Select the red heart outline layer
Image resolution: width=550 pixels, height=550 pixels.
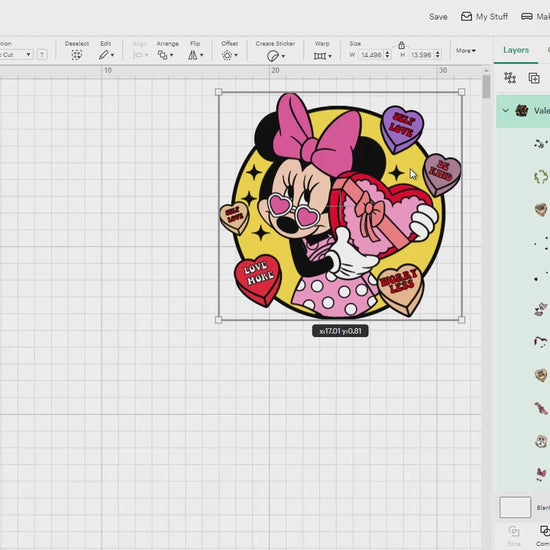coord(540,341)
